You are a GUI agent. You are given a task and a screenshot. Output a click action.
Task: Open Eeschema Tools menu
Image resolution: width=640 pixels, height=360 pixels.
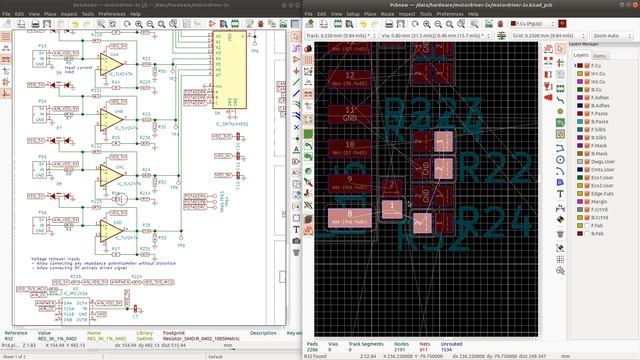coord(88,14)
